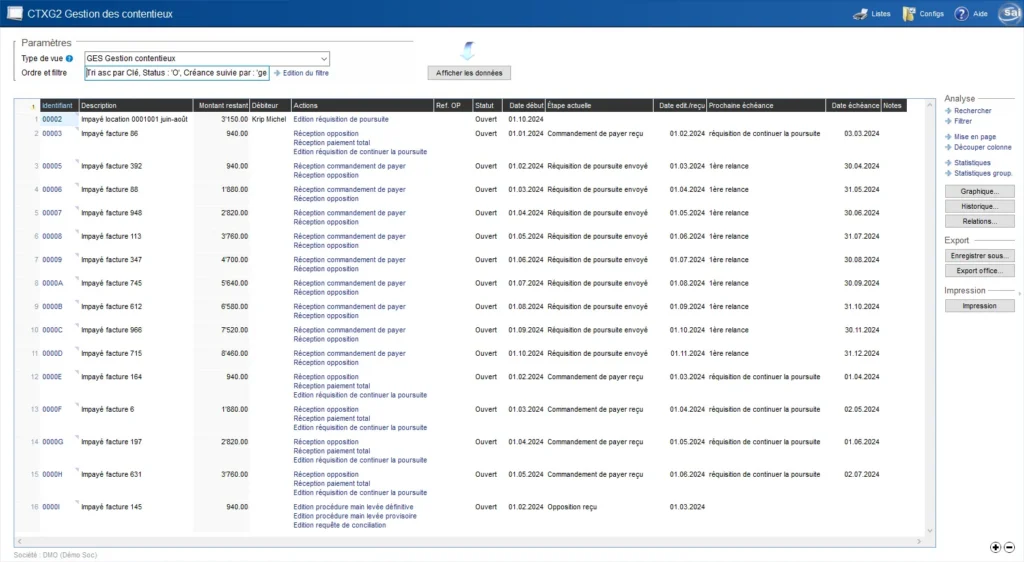Click the Prochaine échéance column header
Screen dimensions: 1024x562
(767, 106)
